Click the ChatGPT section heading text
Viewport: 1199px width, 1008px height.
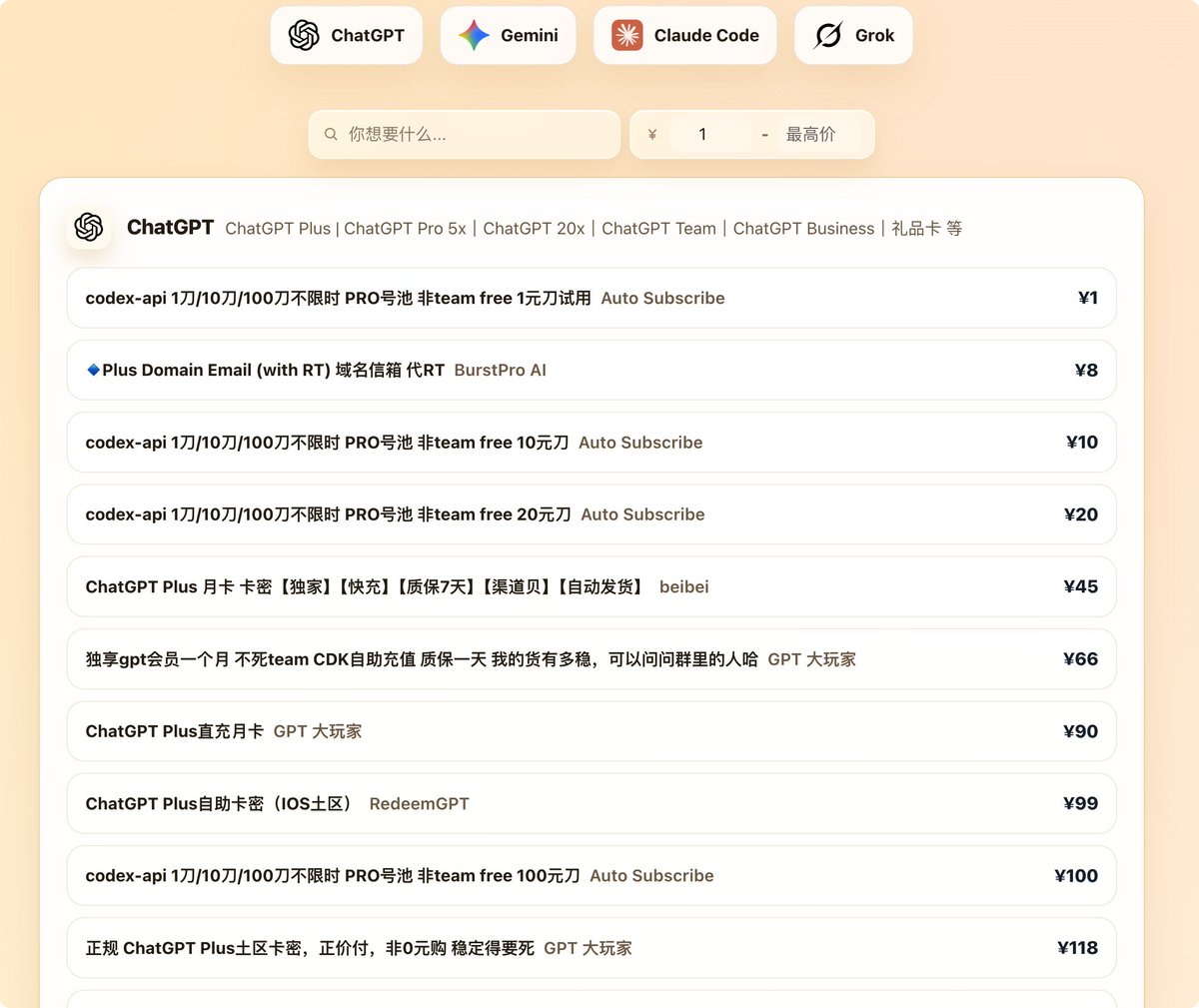[x=170, y=227]
